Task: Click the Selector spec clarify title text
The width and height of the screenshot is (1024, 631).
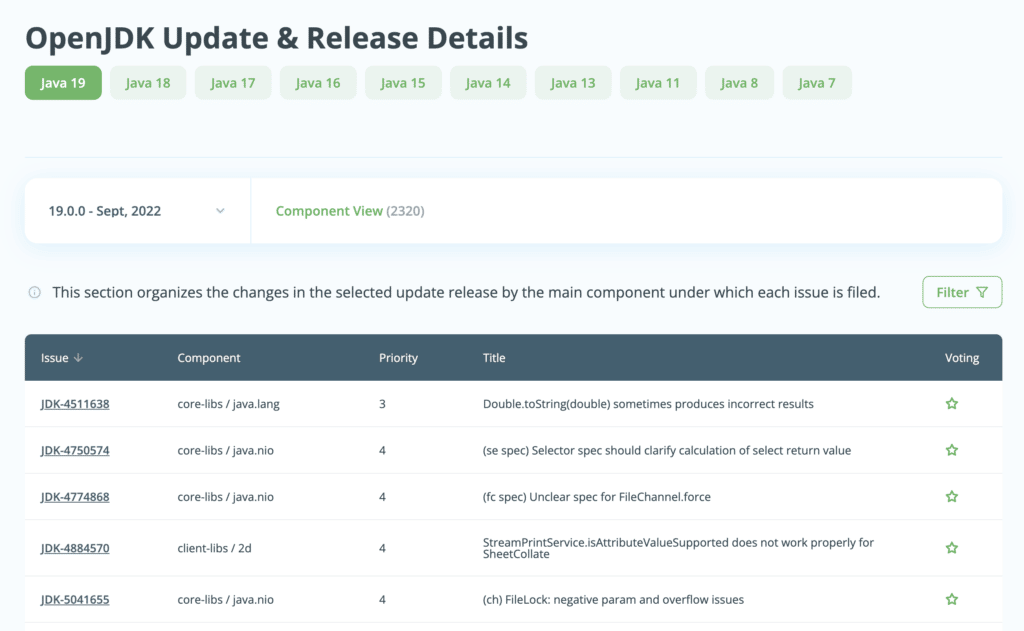Action: coord(667,450)
